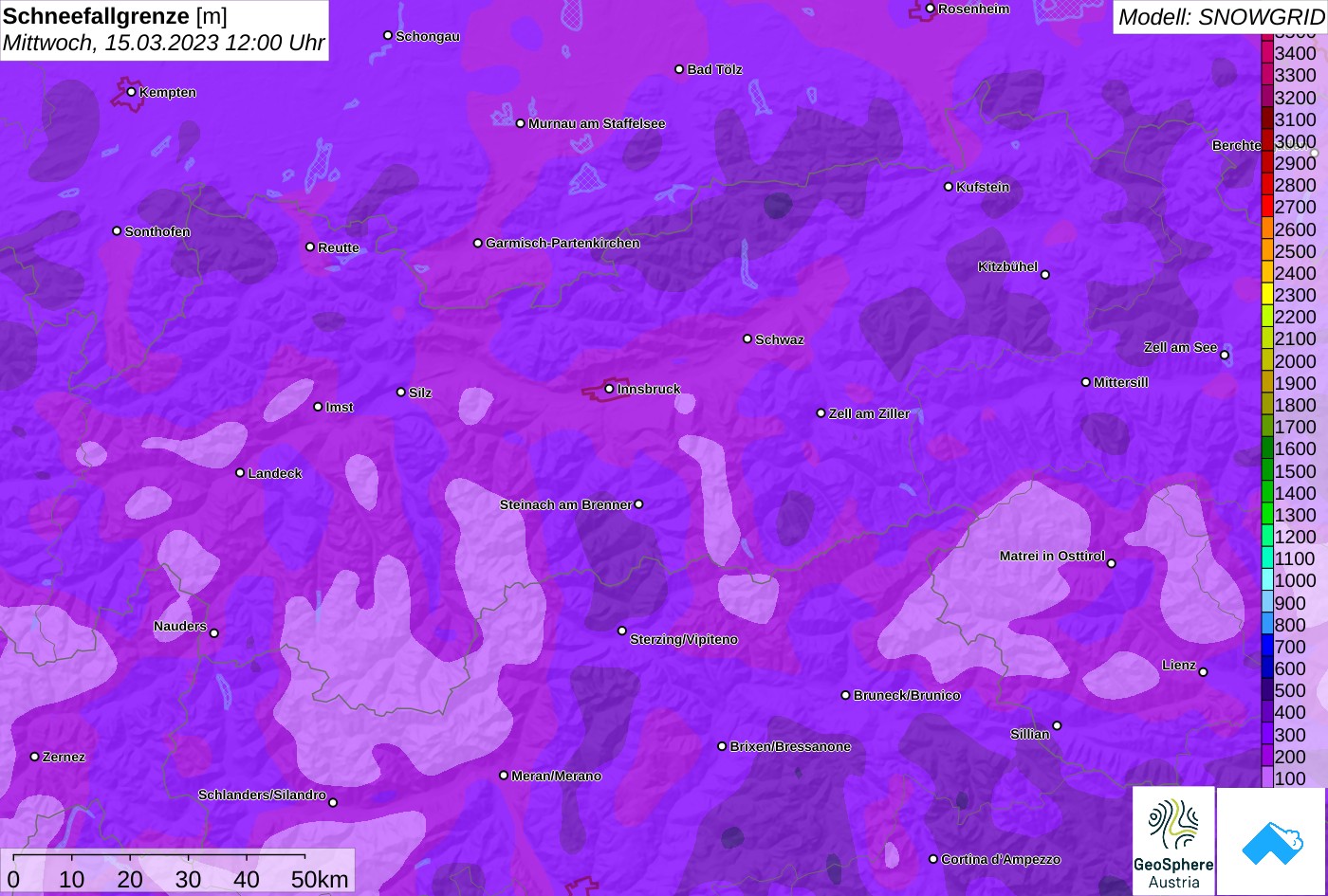This screenshot has height=896, width=1328.
Task: Click the GeoSphere Austria logo
Action: (1173, 841)
